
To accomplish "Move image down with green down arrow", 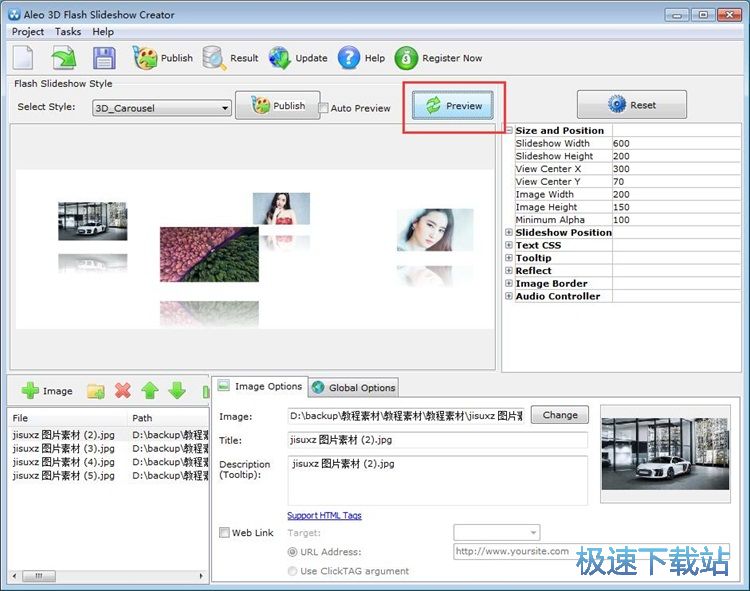I will click(x=176, y=391).
